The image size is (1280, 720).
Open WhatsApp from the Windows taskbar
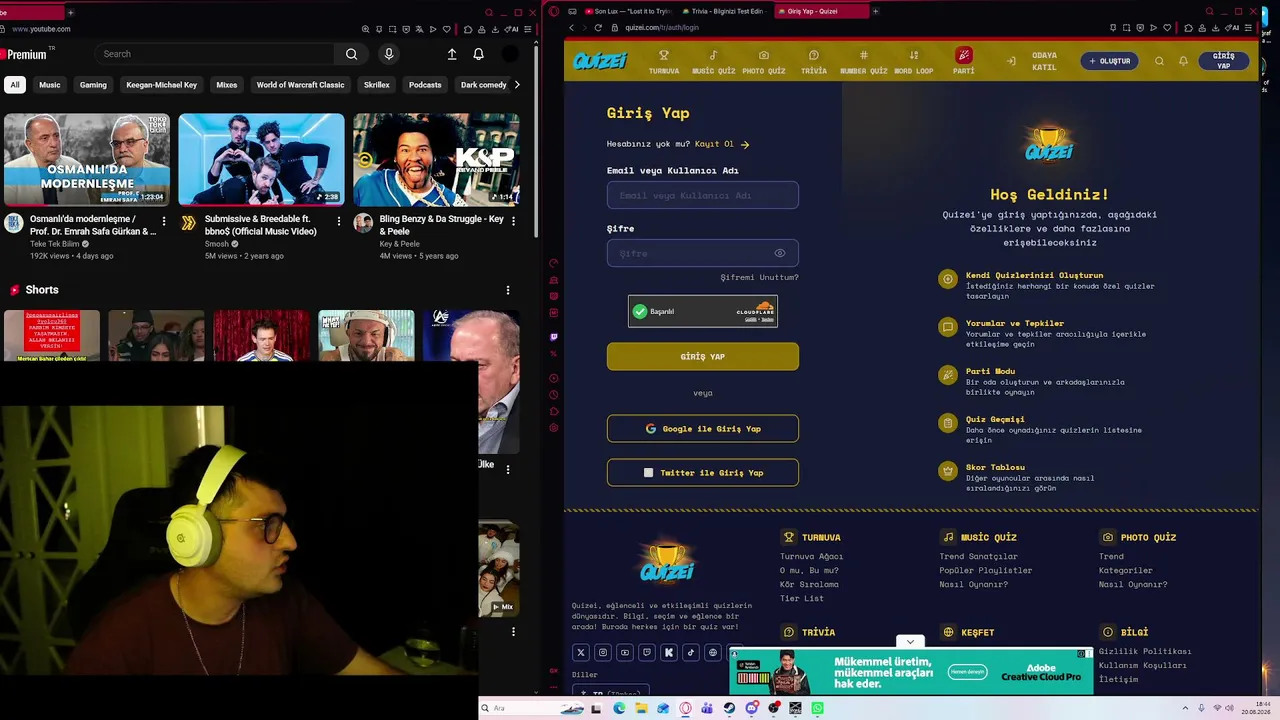point(817,708)
